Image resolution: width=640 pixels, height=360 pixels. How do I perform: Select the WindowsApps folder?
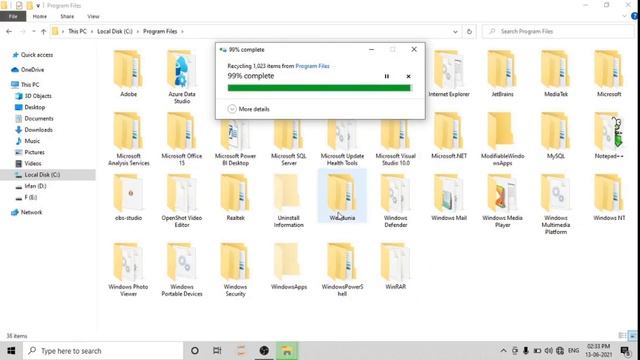[289, 266]
